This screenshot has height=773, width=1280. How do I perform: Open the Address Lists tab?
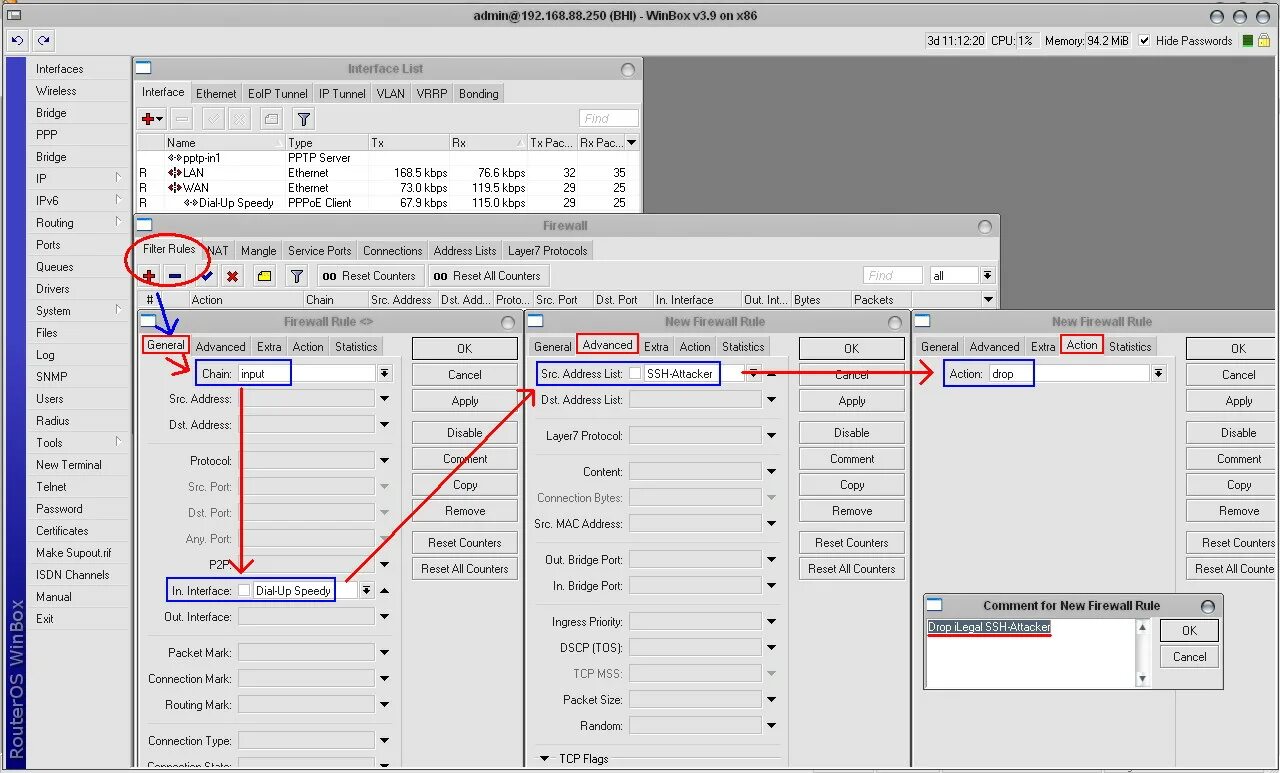(465, 251)
